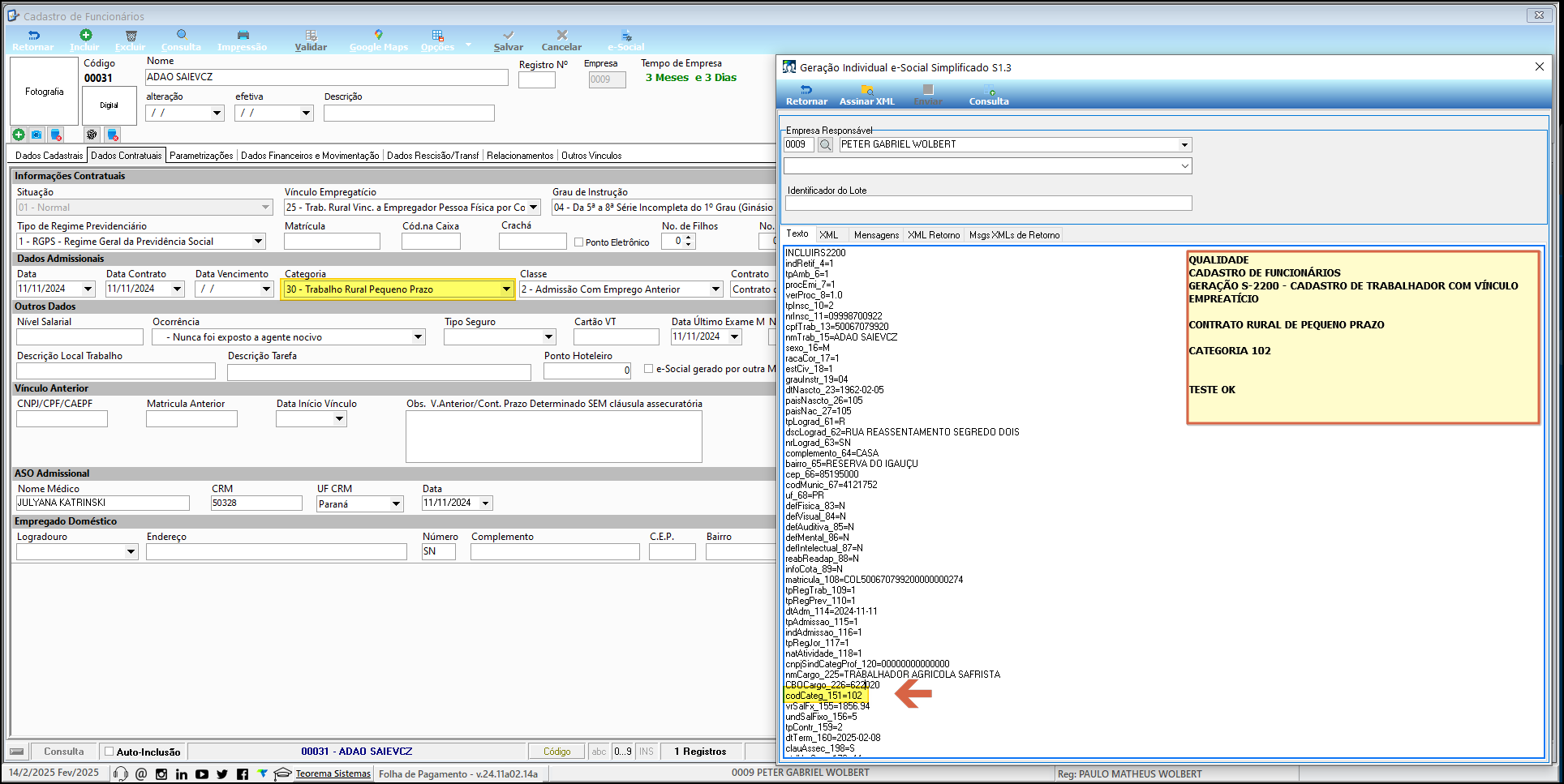Click the Impressão printer icon
1564x784 pixels.
point(243,36)
